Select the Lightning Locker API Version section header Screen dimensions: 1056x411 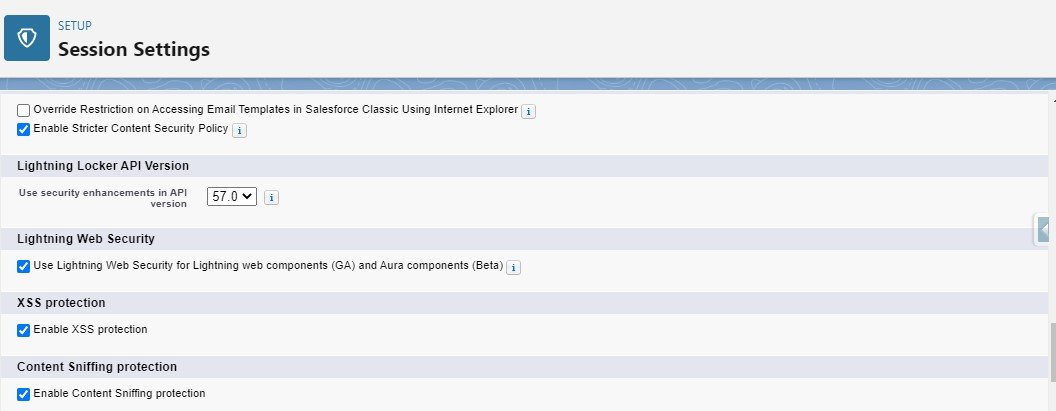coord(103,165)
